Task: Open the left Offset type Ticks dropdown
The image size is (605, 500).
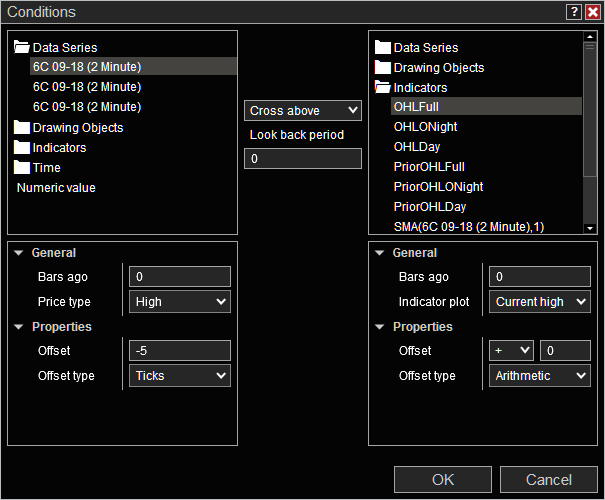Action: [x=180, y=376]
